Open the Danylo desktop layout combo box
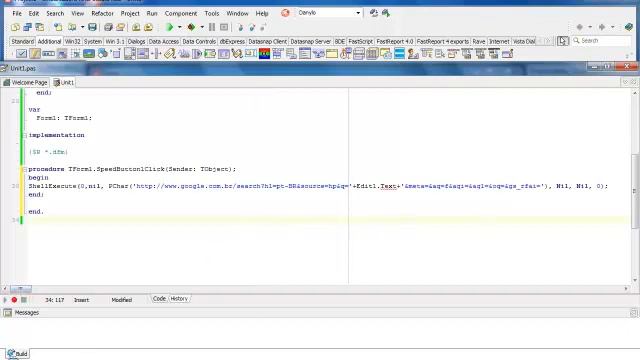The width and height of the screenshot is (640, 360). tap(329, 13)
